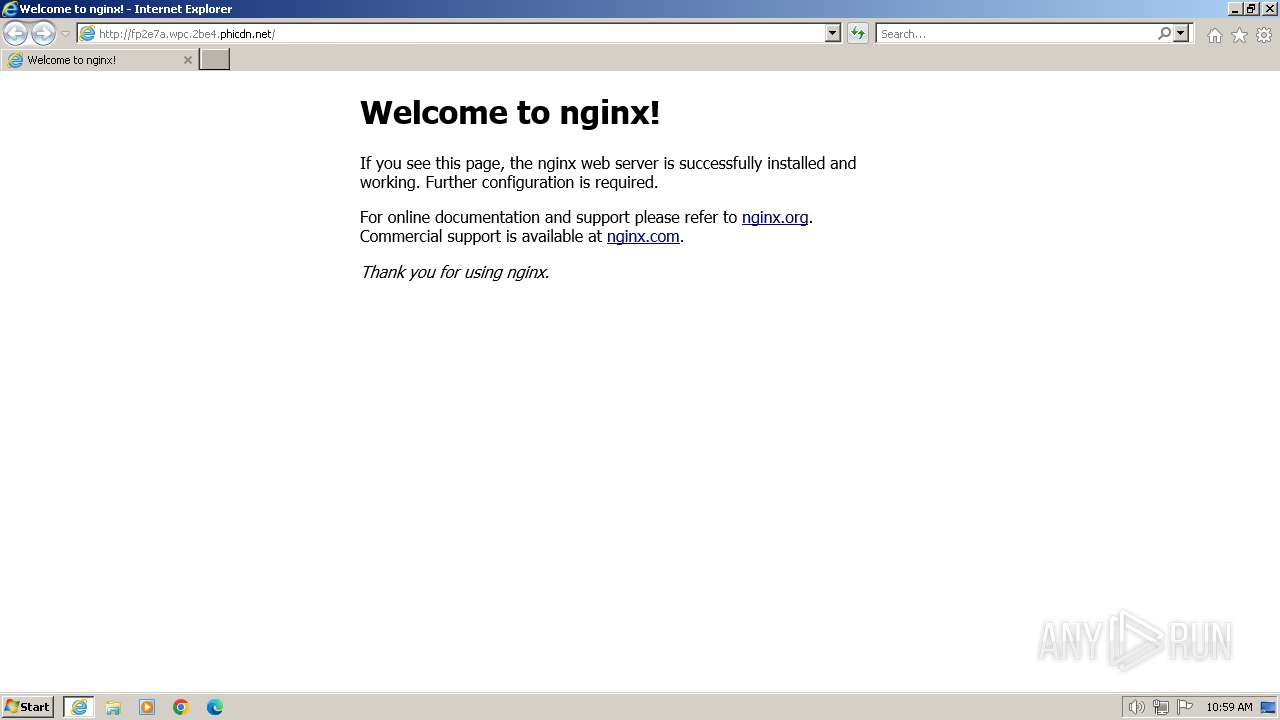Close the 'Welcome to nginx!' tab
Screen dimensions: 1280x720
[x=187, y=60]
